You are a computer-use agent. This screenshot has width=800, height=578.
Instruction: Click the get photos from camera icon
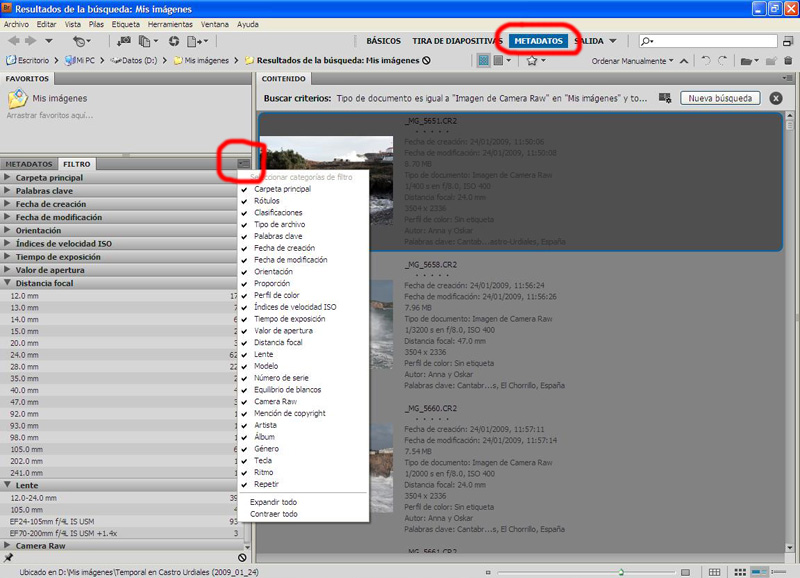(123, 41)
